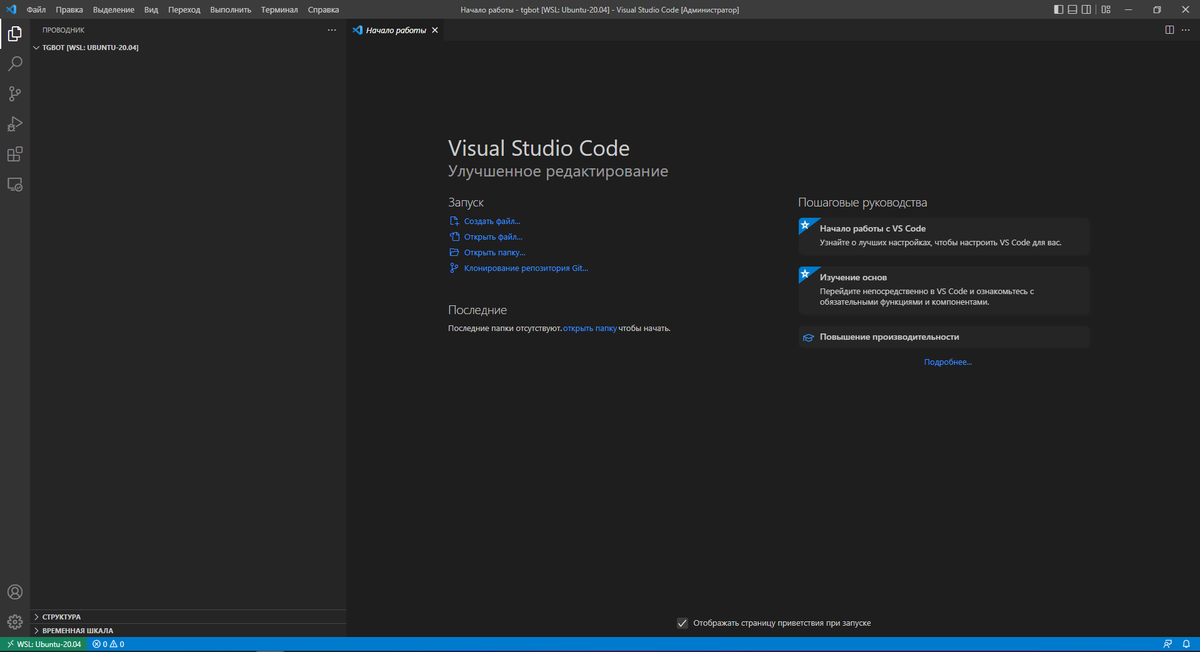Open the Терминал menu
Image resolution: width=1200 pixels, height=652 pixels.
(278, 9)
